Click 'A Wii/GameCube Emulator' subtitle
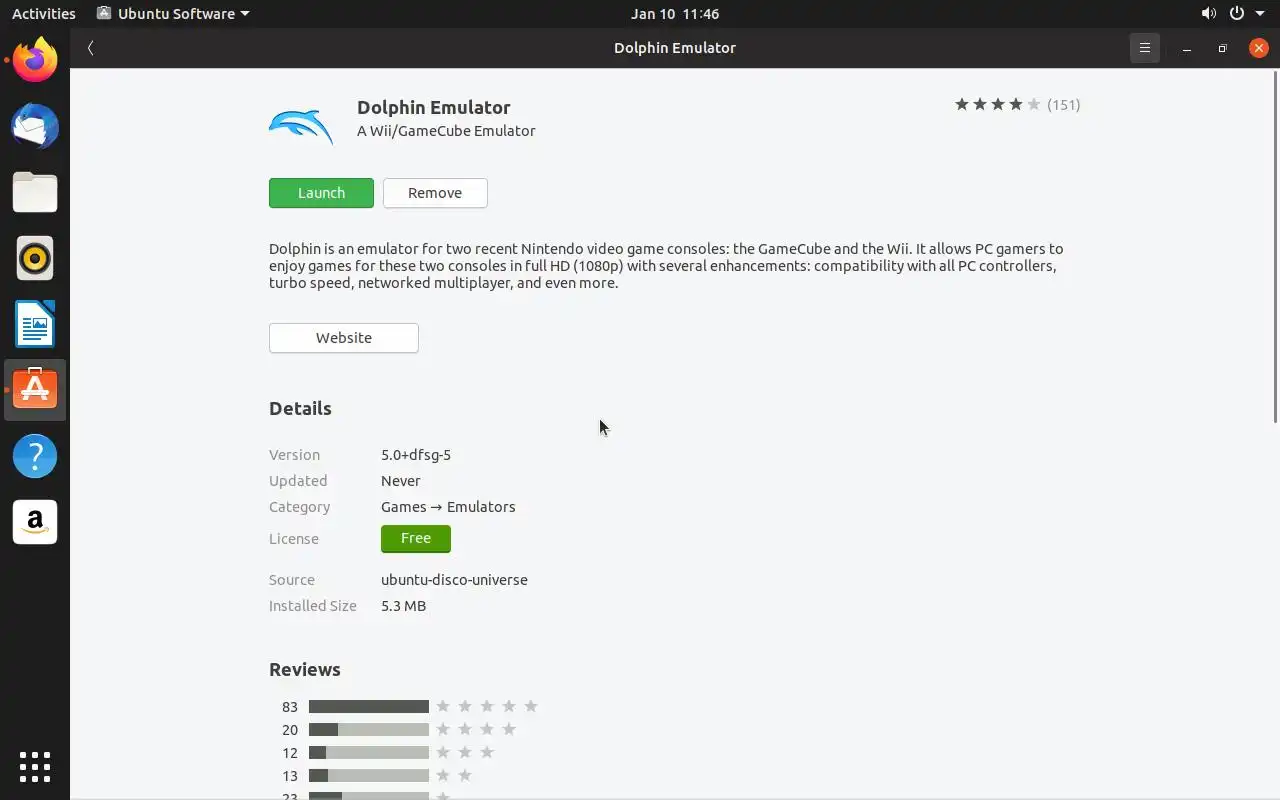Screen dimensions: 1280x800 point(446,131)
